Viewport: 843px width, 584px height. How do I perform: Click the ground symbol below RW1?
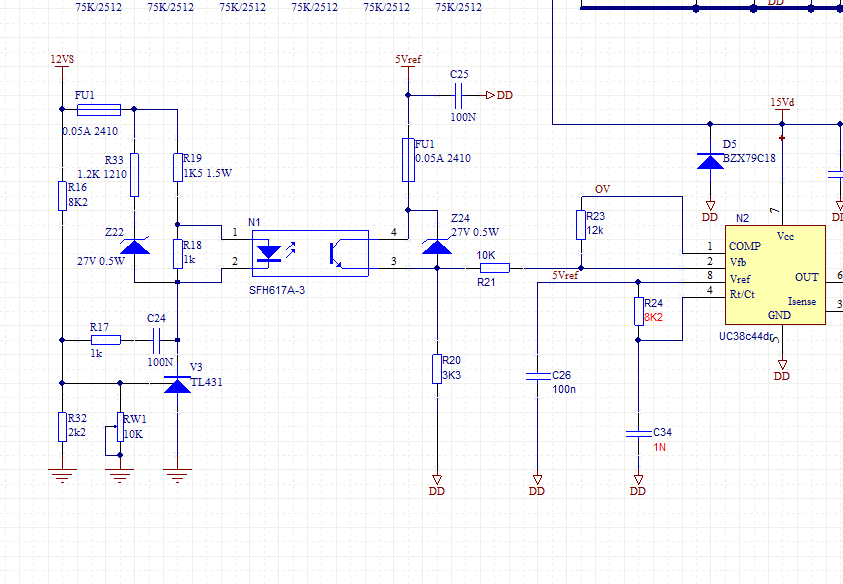(120, 475)
